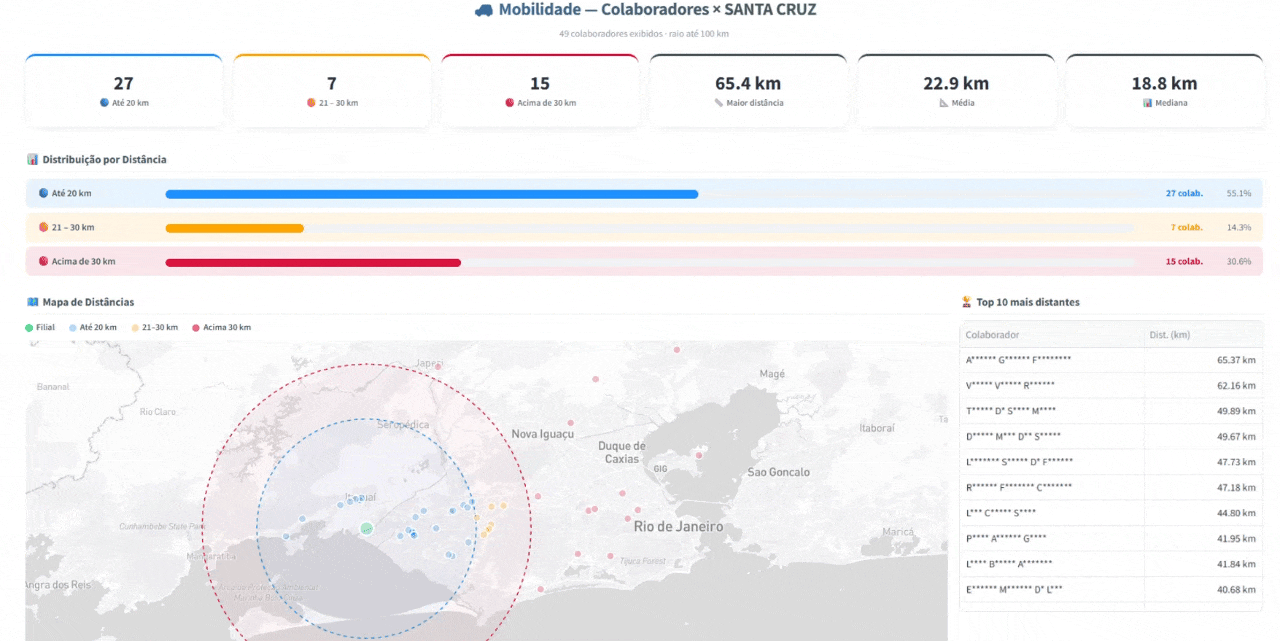Click the orange circle icon in the 7 card
The image size is (1280, 641).
pyautogui.click(x=311, y=103)
